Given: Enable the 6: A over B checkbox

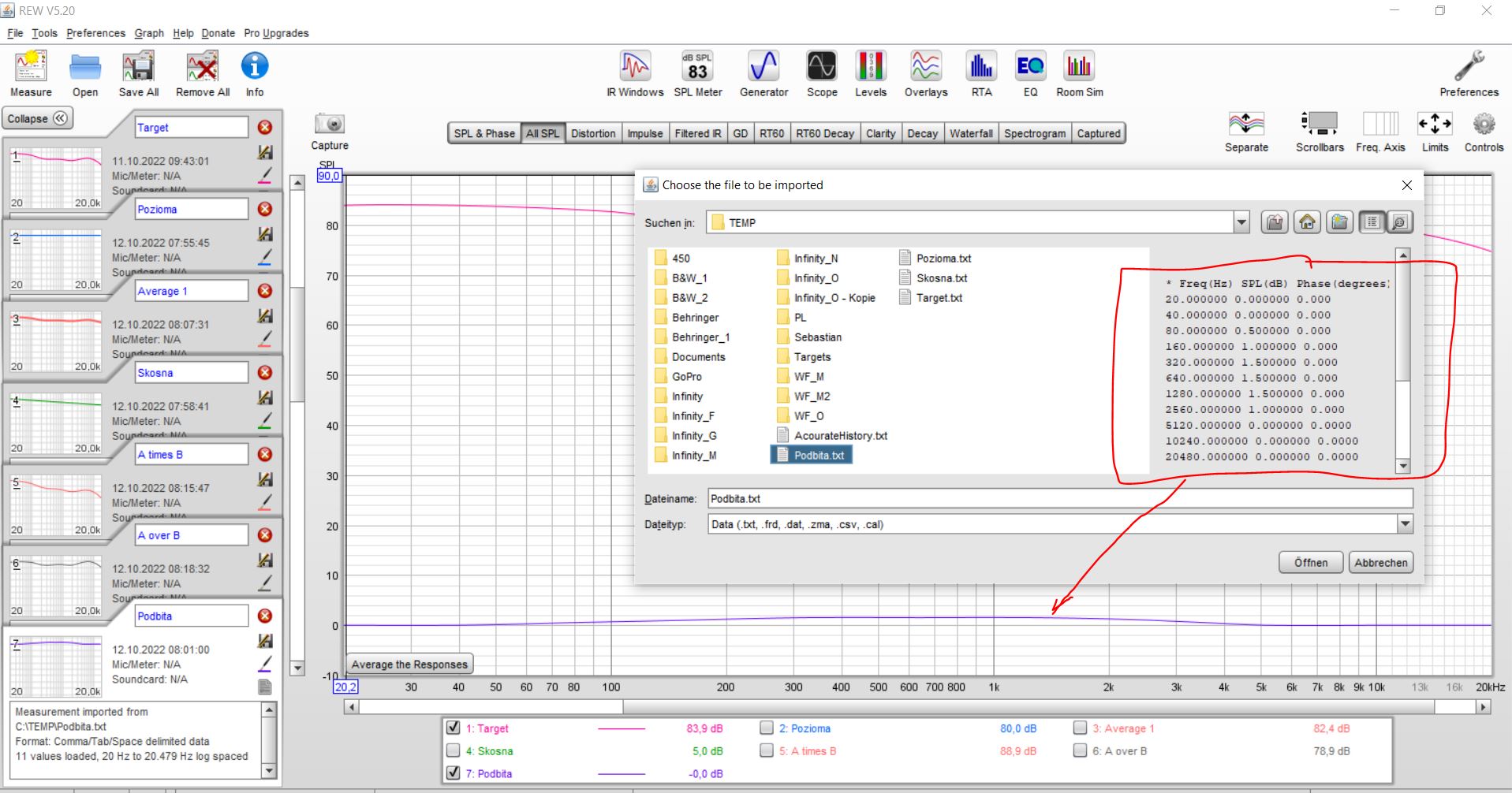Looking at the screenshot, I should tap(1080, 750).
